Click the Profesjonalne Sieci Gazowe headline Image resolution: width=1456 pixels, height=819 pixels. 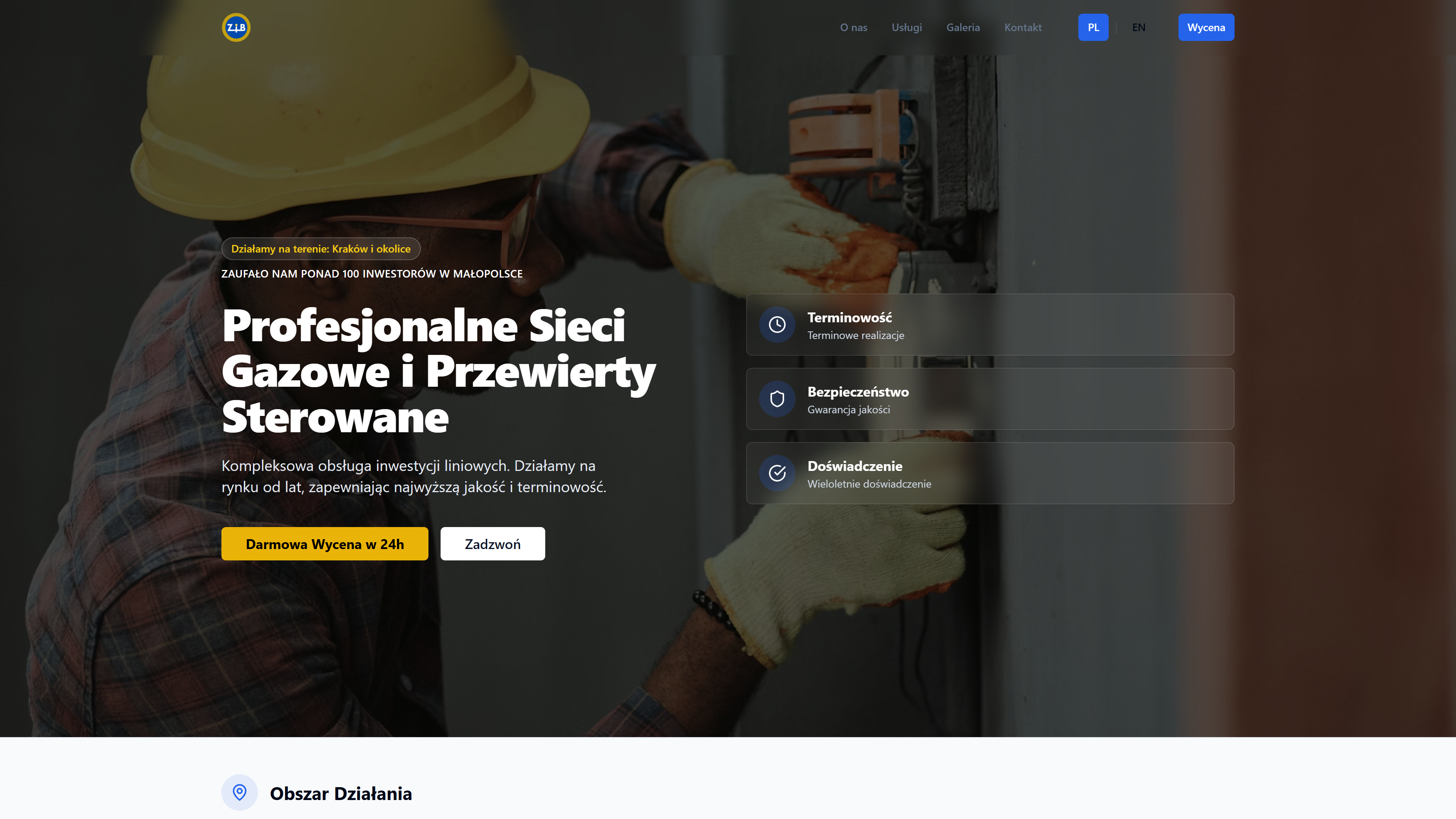pos(439,371)
